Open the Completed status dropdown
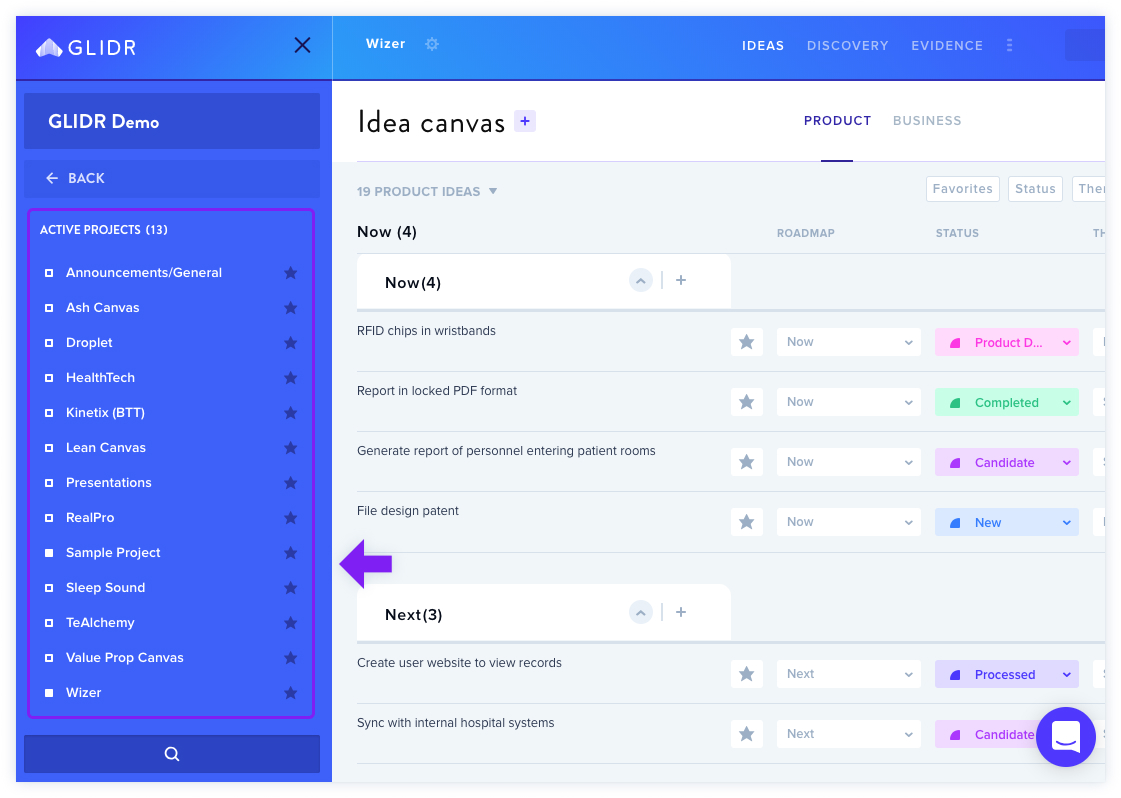Image resolution: width=1121 pixels, height=798 pixels. coord(1007,403)
